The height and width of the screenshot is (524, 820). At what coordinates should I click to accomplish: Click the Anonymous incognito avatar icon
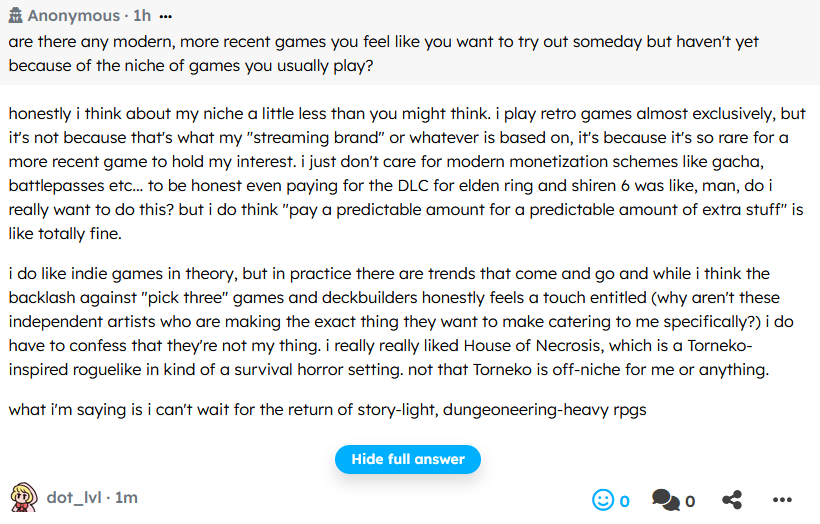[15, 16]
